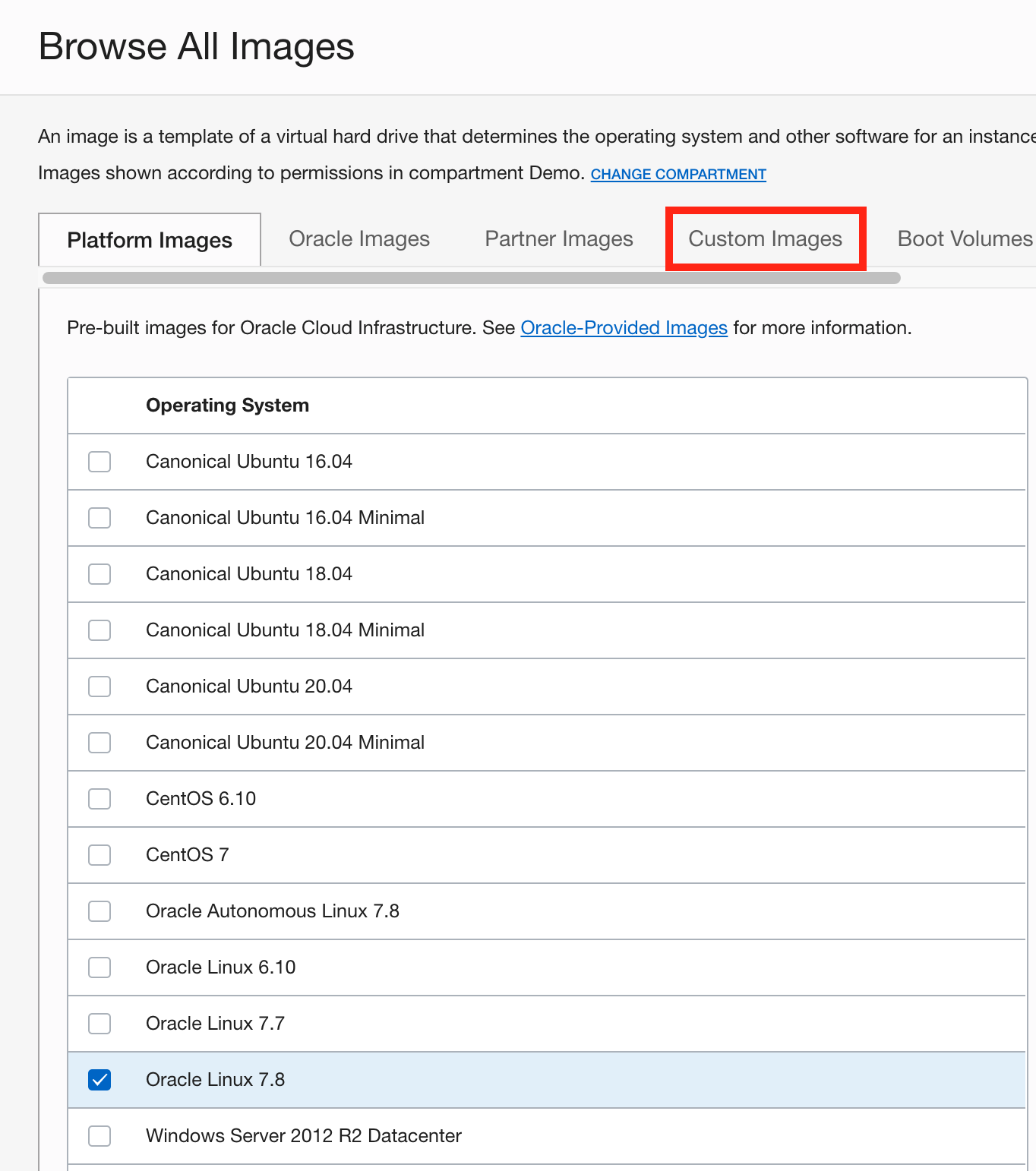
Task: Tick the CentOS 7 checkbox
Action: 99,855
